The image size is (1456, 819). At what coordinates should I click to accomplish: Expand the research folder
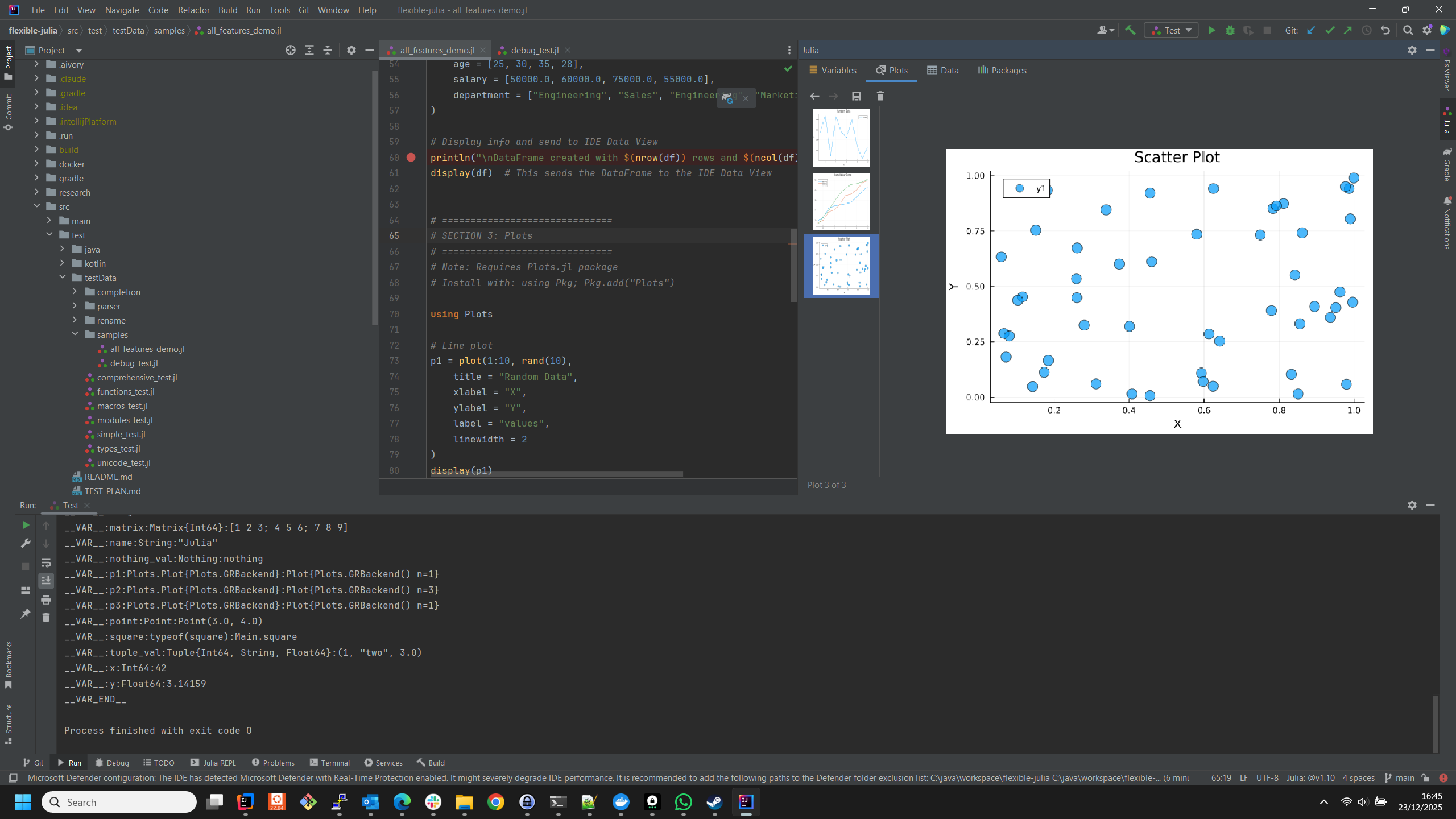pyautogui.click(x=37, y=192)
